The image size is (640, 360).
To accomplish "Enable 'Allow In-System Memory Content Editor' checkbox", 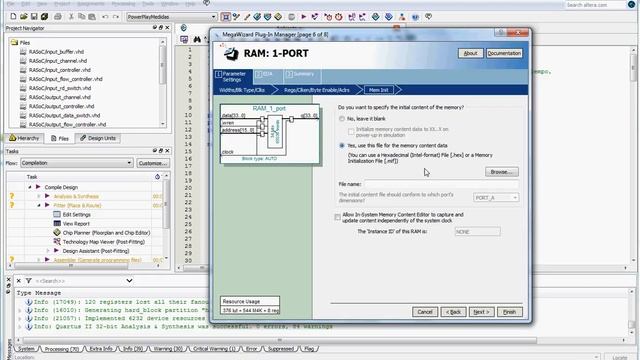I will (338, 217).
